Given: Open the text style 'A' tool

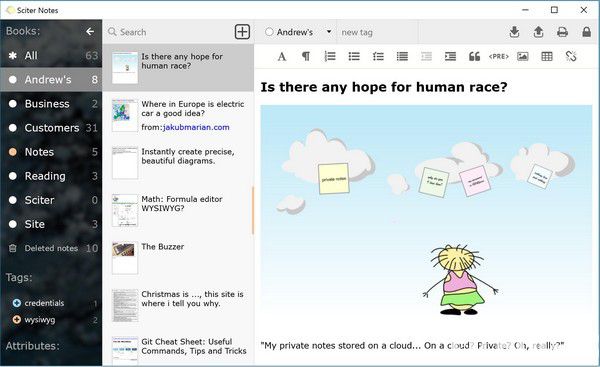Looking at the screenshot, I should (282, 57).
